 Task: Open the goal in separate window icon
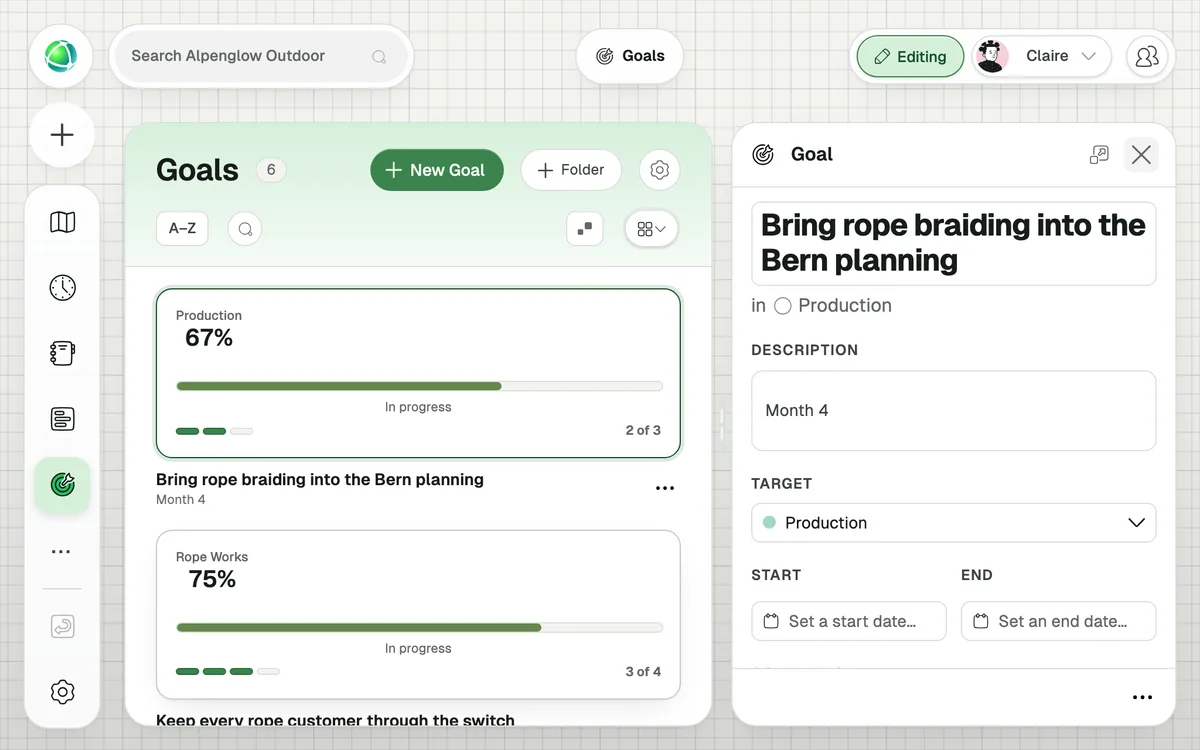tap(1099, 154)
